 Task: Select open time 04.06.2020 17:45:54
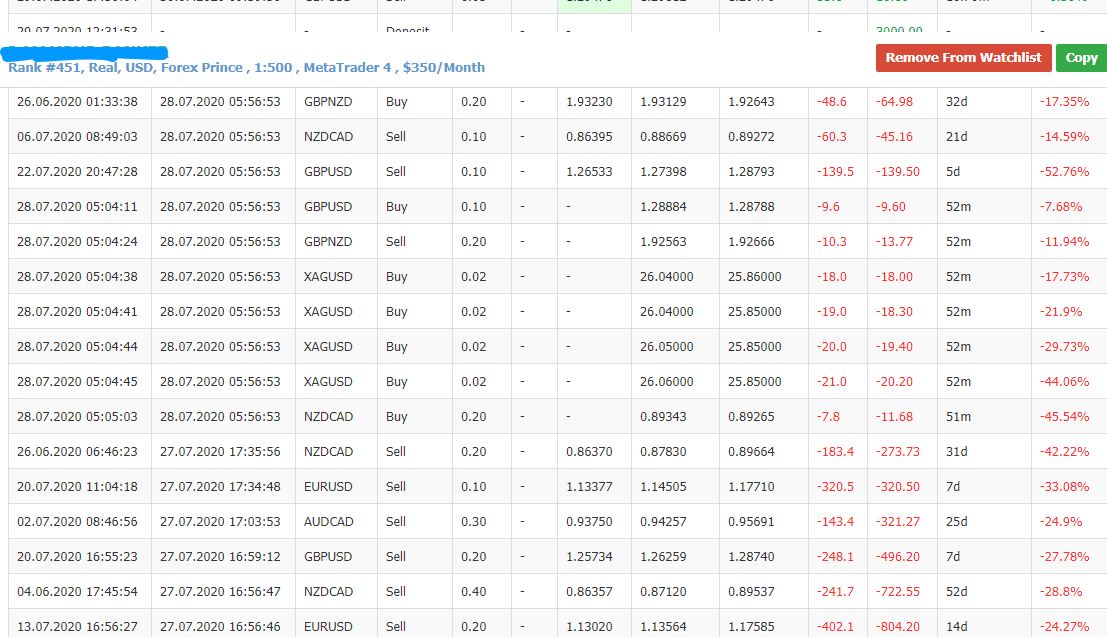click(77, 592)
